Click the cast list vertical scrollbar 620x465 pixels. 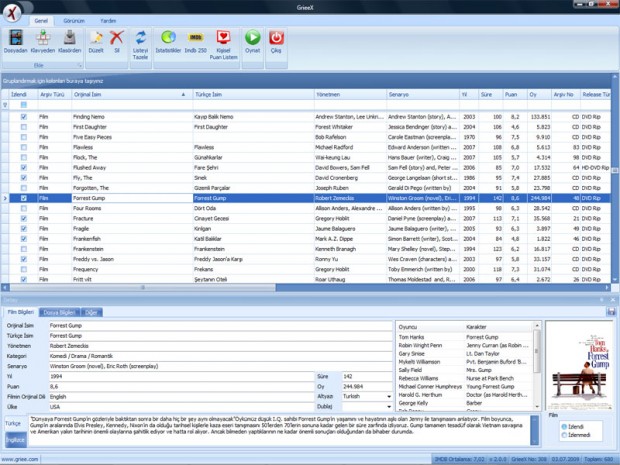coord(537,351)
